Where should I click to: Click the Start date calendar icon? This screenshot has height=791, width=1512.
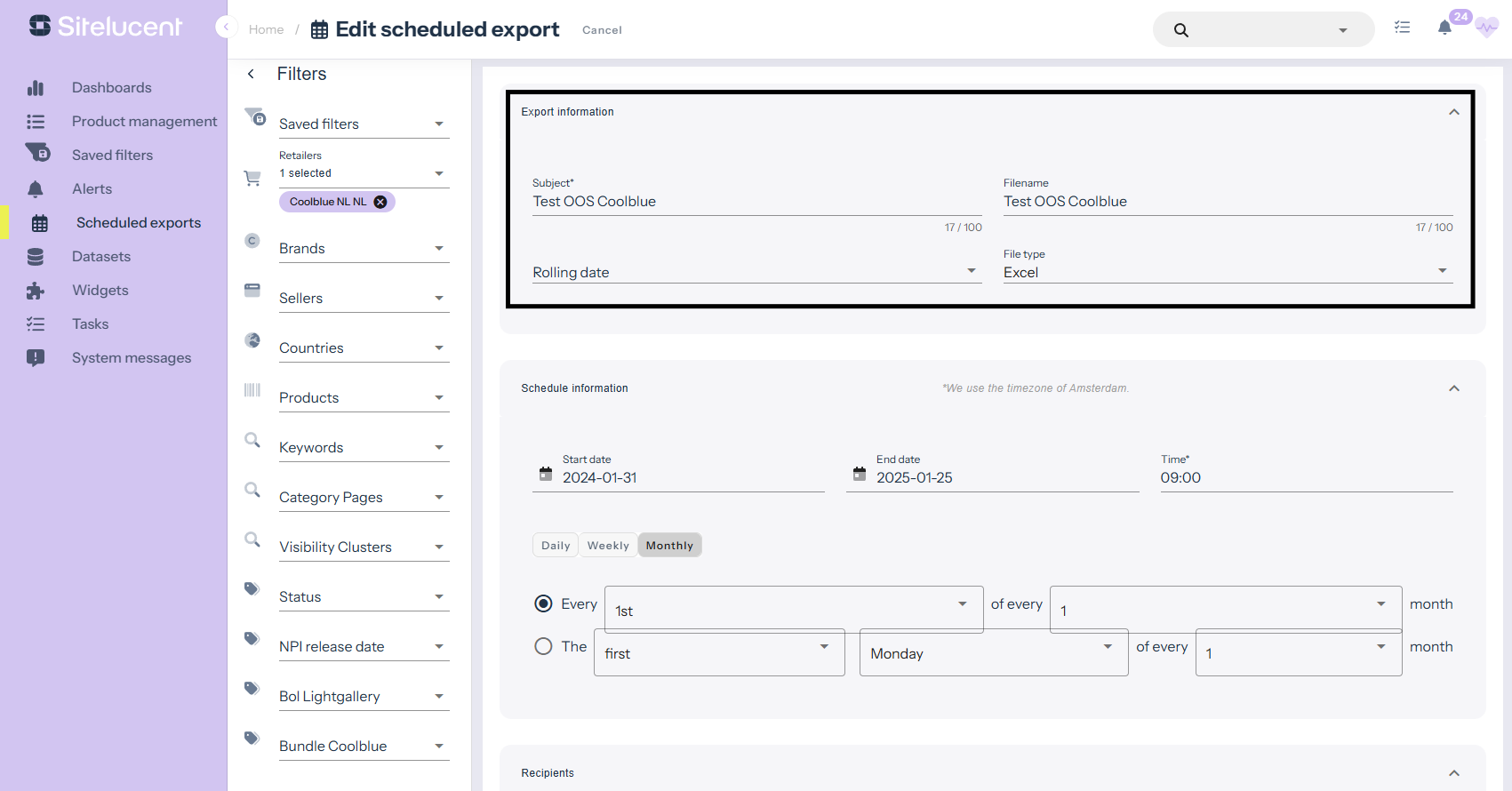click(546, 475)
